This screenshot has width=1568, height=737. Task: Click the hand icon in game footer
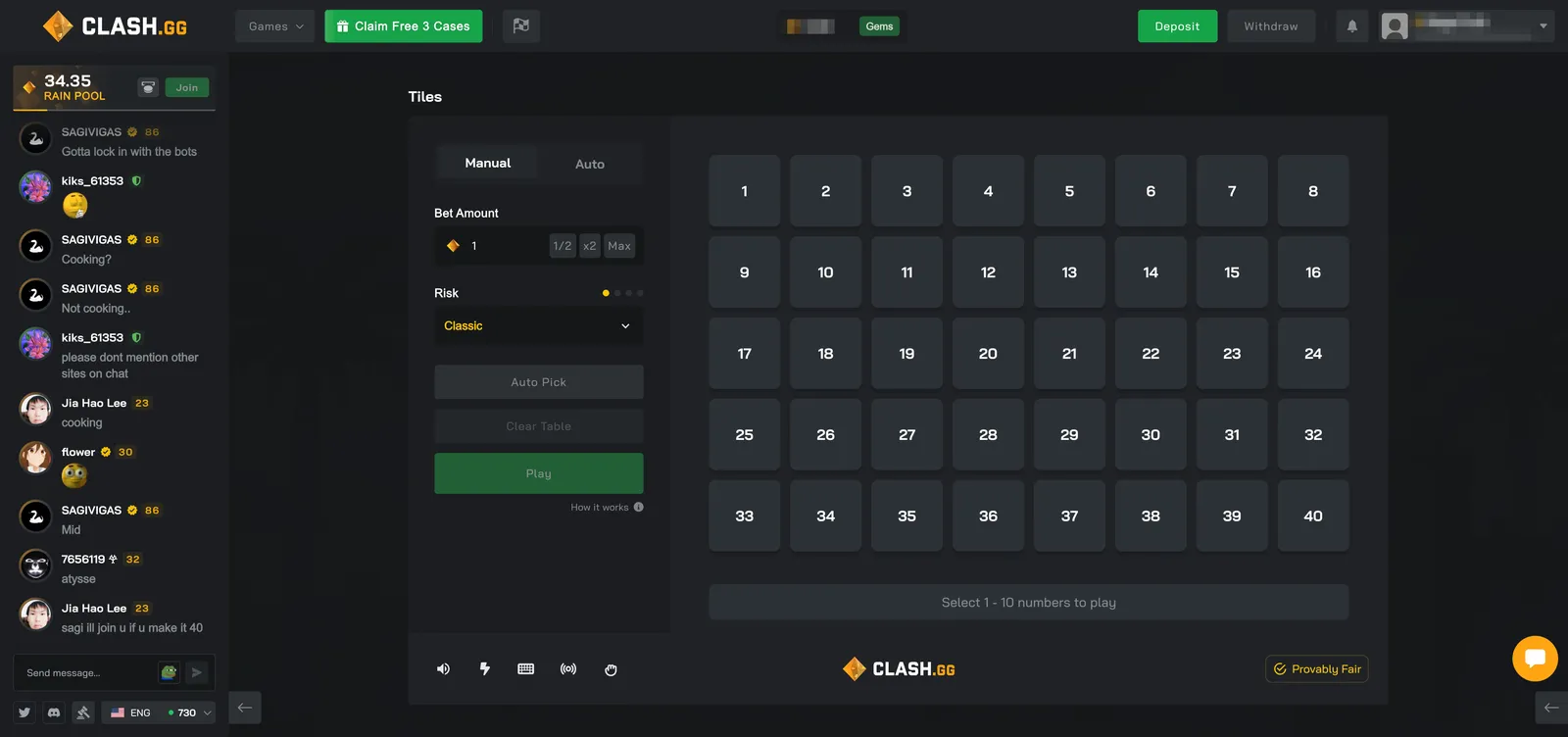[611, 669]
